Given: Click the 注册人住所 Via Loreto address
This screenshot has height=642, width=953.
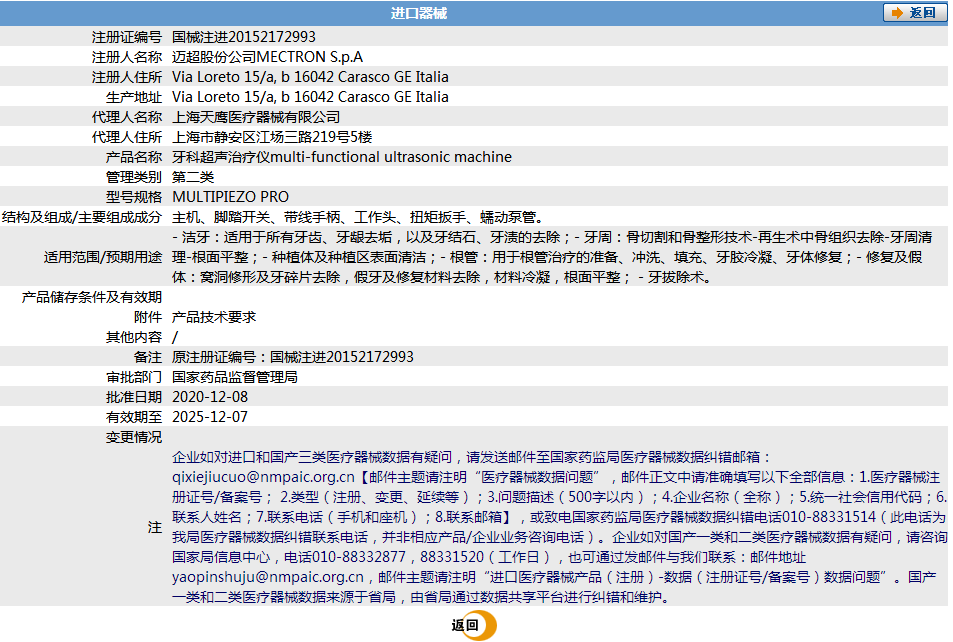Looking at the screenshot, I should pos(310,77).
